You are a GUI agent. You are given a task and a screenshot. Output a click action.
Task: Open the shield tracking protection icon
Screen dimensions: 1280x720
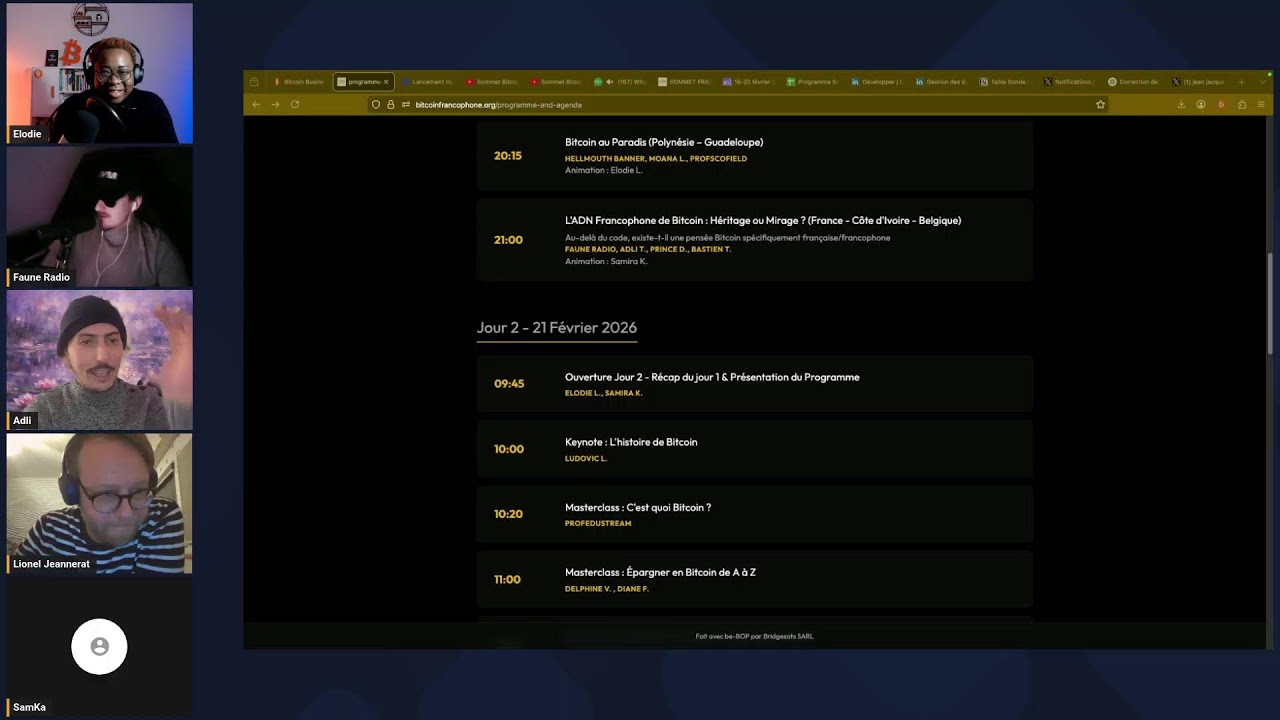click(376, 104)
